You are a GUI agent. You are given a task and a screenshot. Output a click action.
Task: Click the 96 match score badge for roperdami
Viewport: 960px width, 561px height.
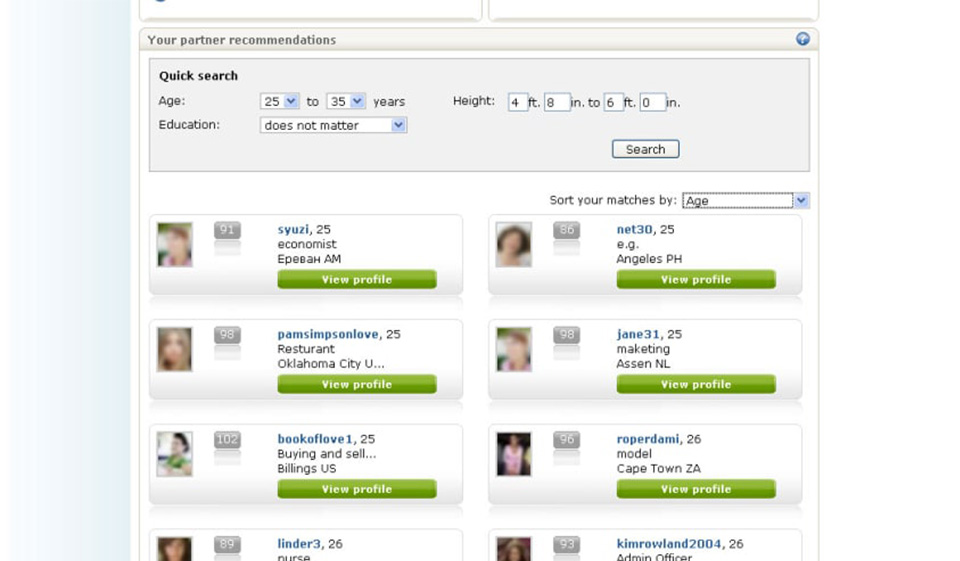pos(567,440)
